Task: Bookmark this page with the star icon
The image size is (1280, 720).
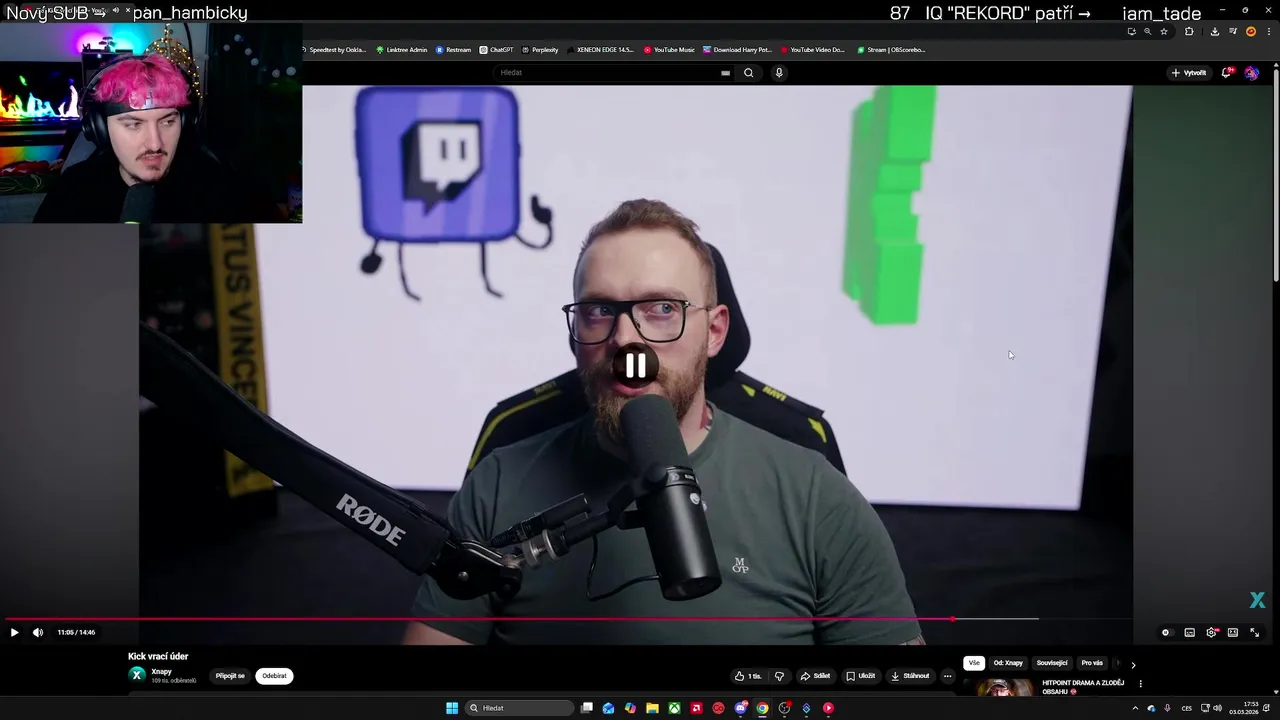Action: 1164,31
